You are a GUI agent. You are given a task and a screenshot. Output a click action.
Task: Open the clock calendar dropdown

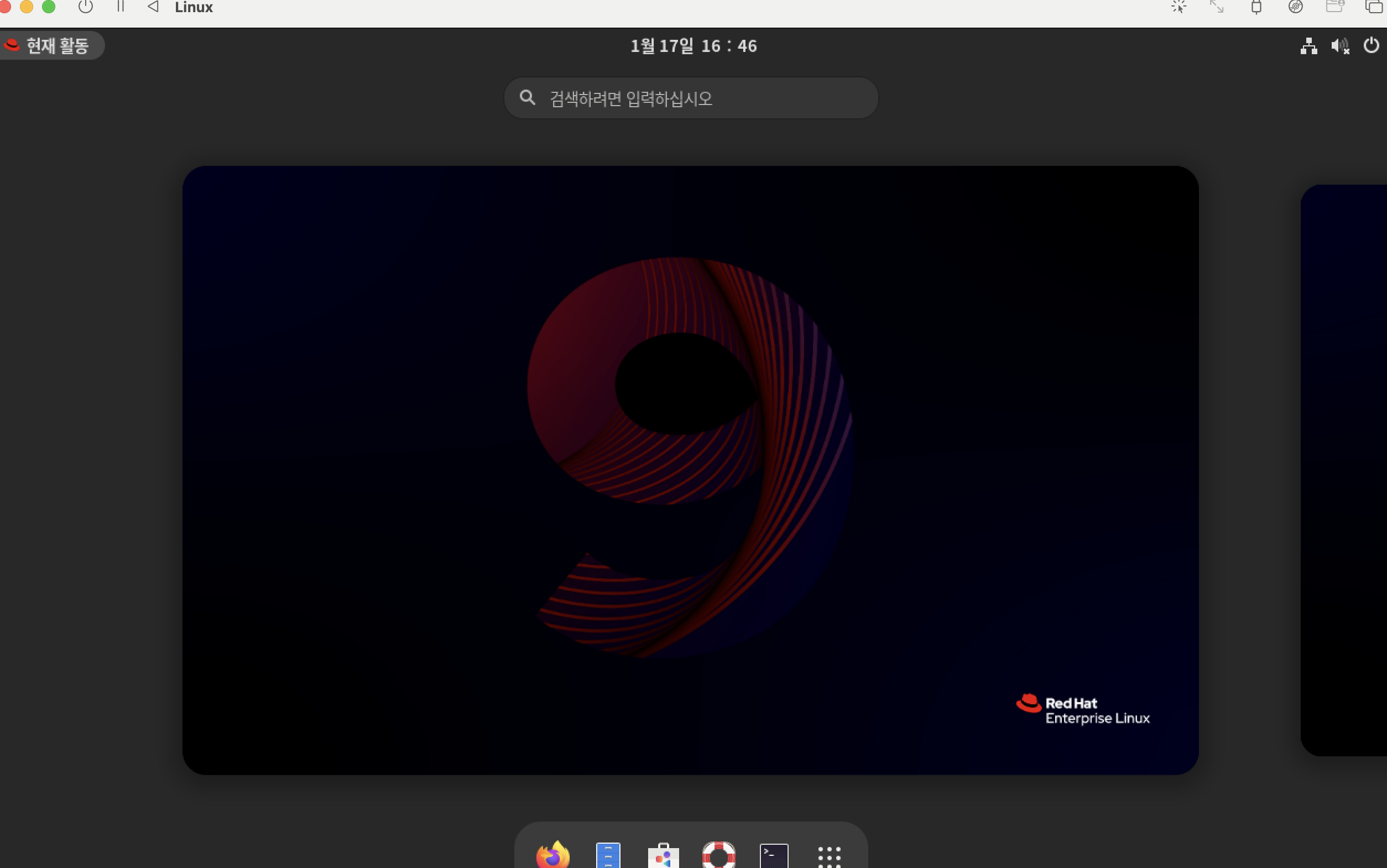[x=693, y=46]
